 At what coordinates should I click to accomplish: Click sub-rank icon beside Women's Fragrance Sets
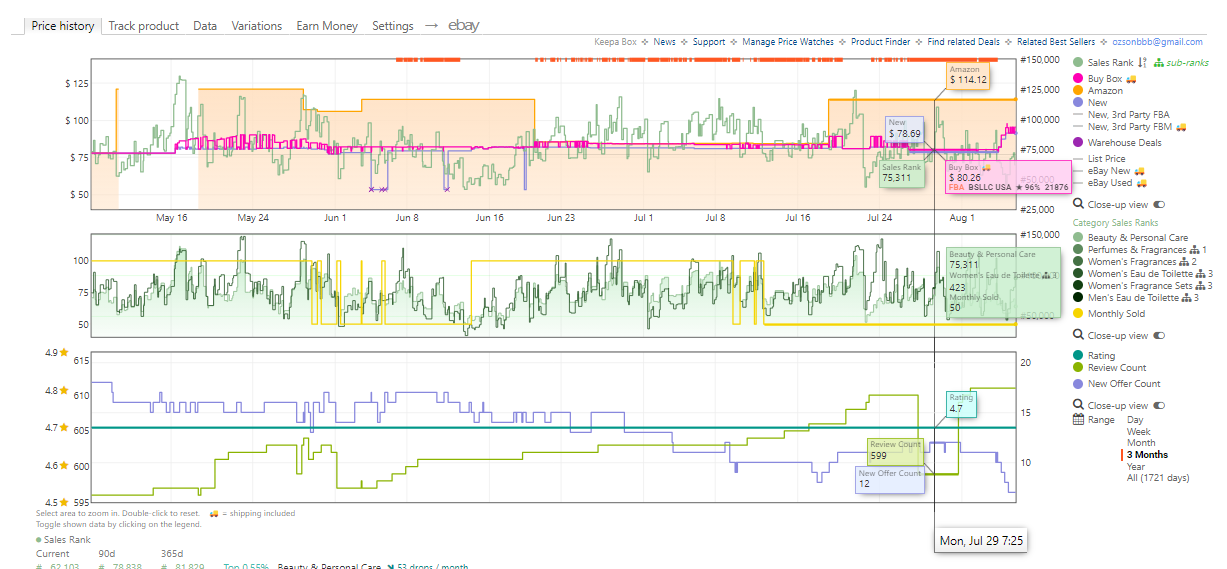tap(1200, 286)
